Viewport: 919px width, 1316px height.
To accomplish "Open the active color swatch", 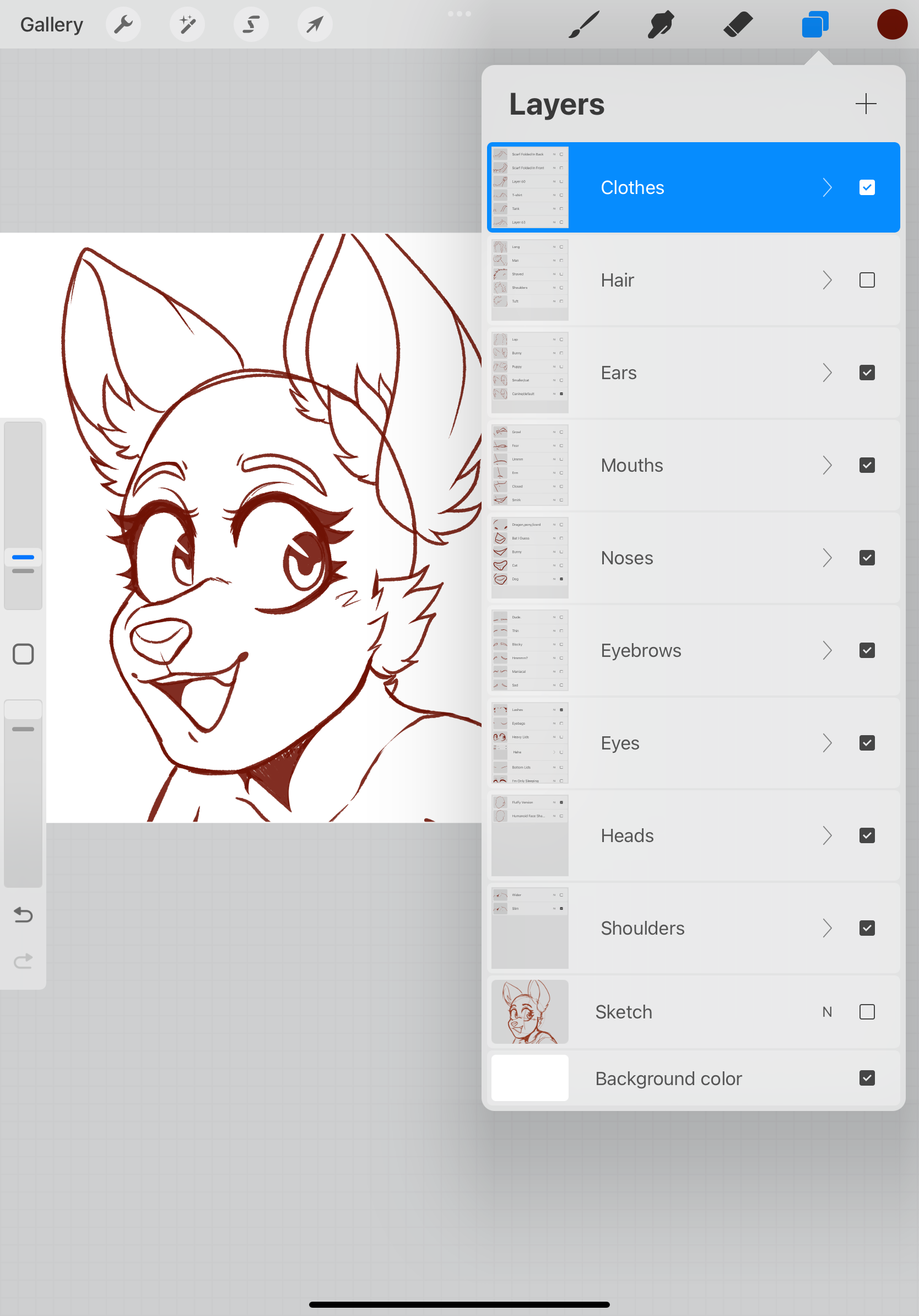I will (891, 24).
